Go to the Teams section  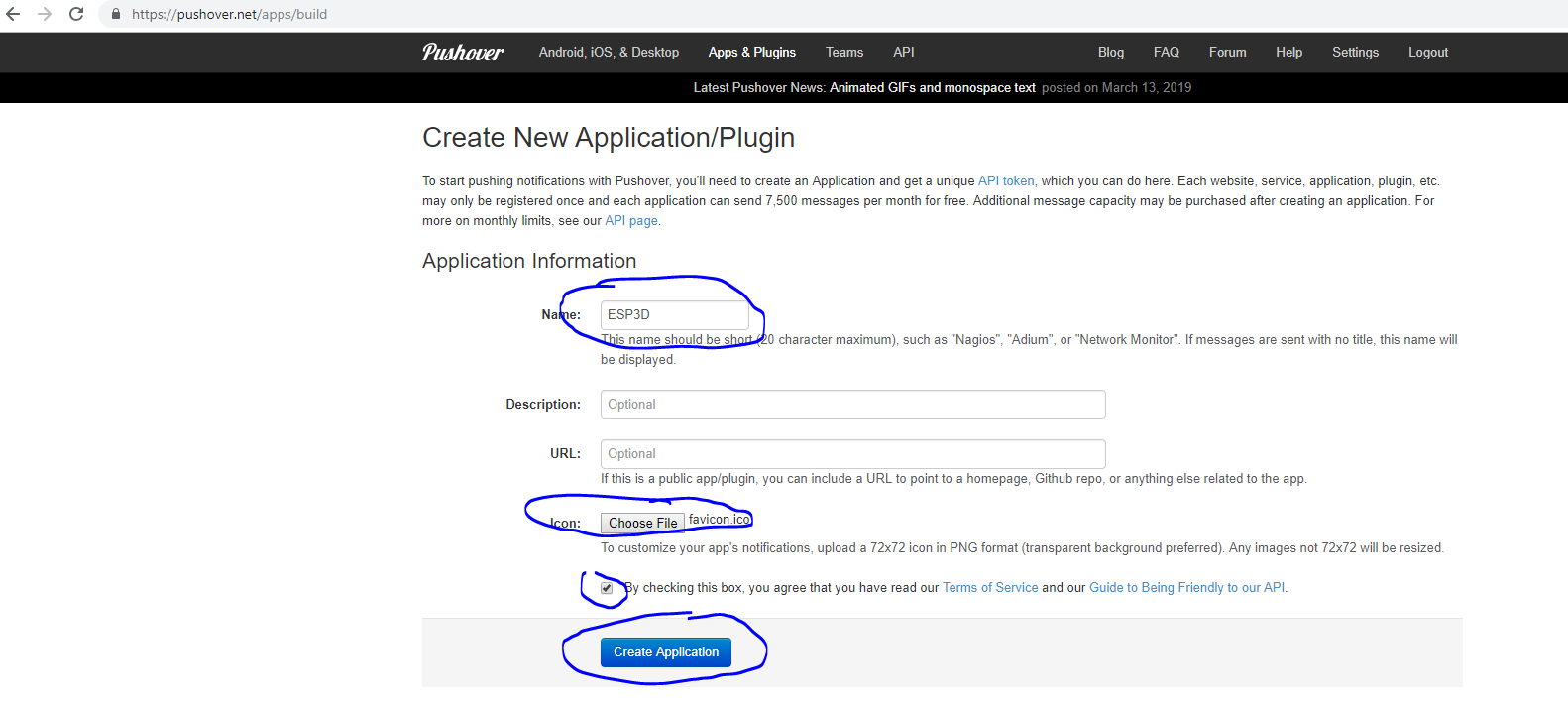point(844,53)
